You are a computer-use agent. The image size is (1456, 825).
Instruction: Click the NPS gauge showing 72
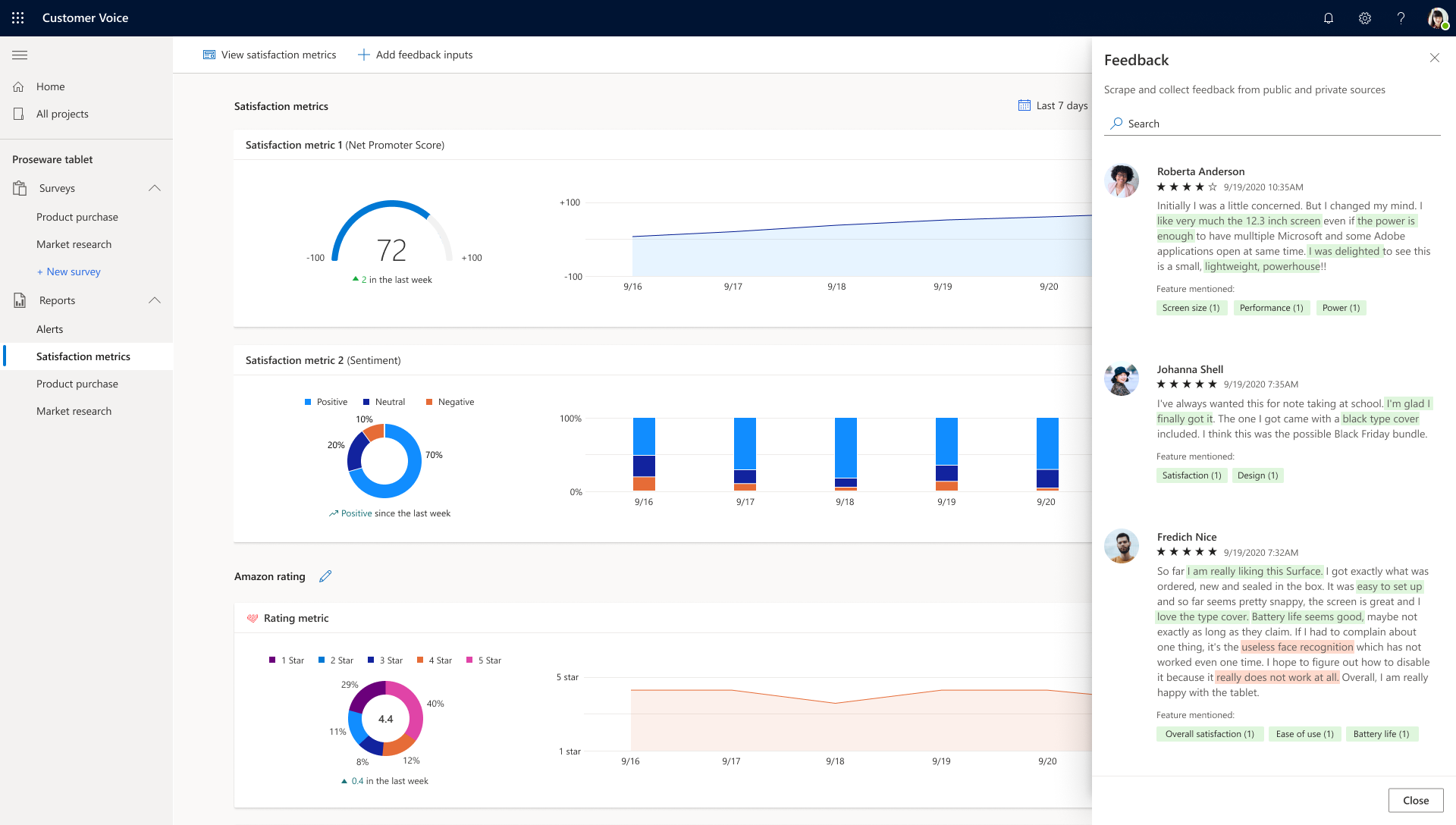[391, 232]
